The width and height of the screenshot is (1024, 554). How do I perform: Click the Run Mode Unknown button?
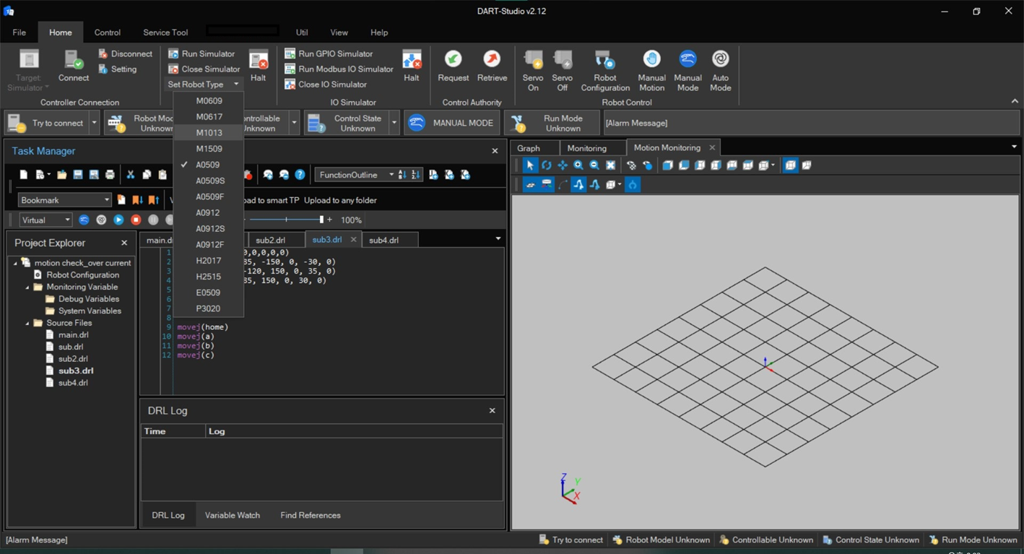tap(552, 123)
